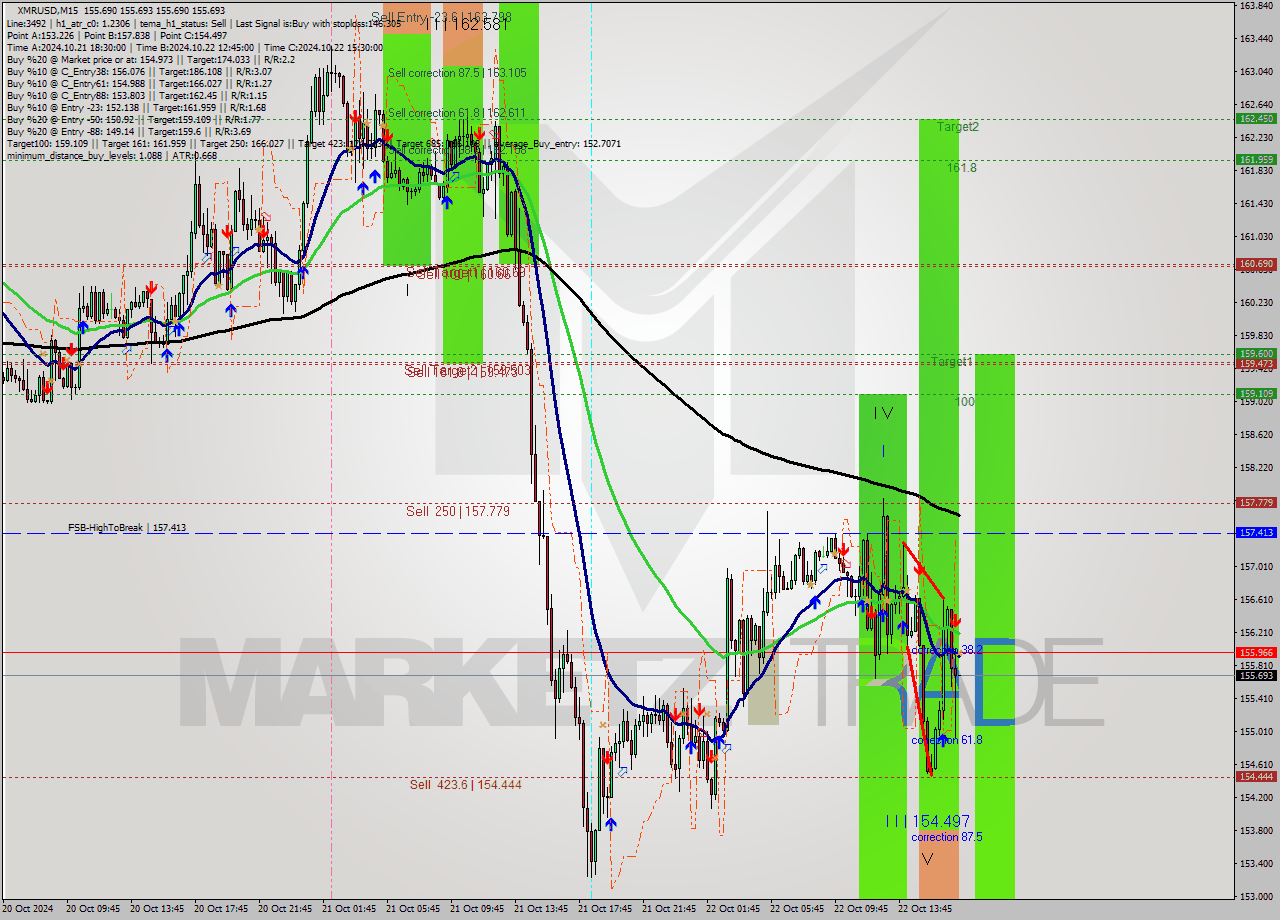This screenshot has height=920, width=1280.
Task: Click the 'minimum_distance_buy_levels: 1.088' line
Action: (112, 155)
